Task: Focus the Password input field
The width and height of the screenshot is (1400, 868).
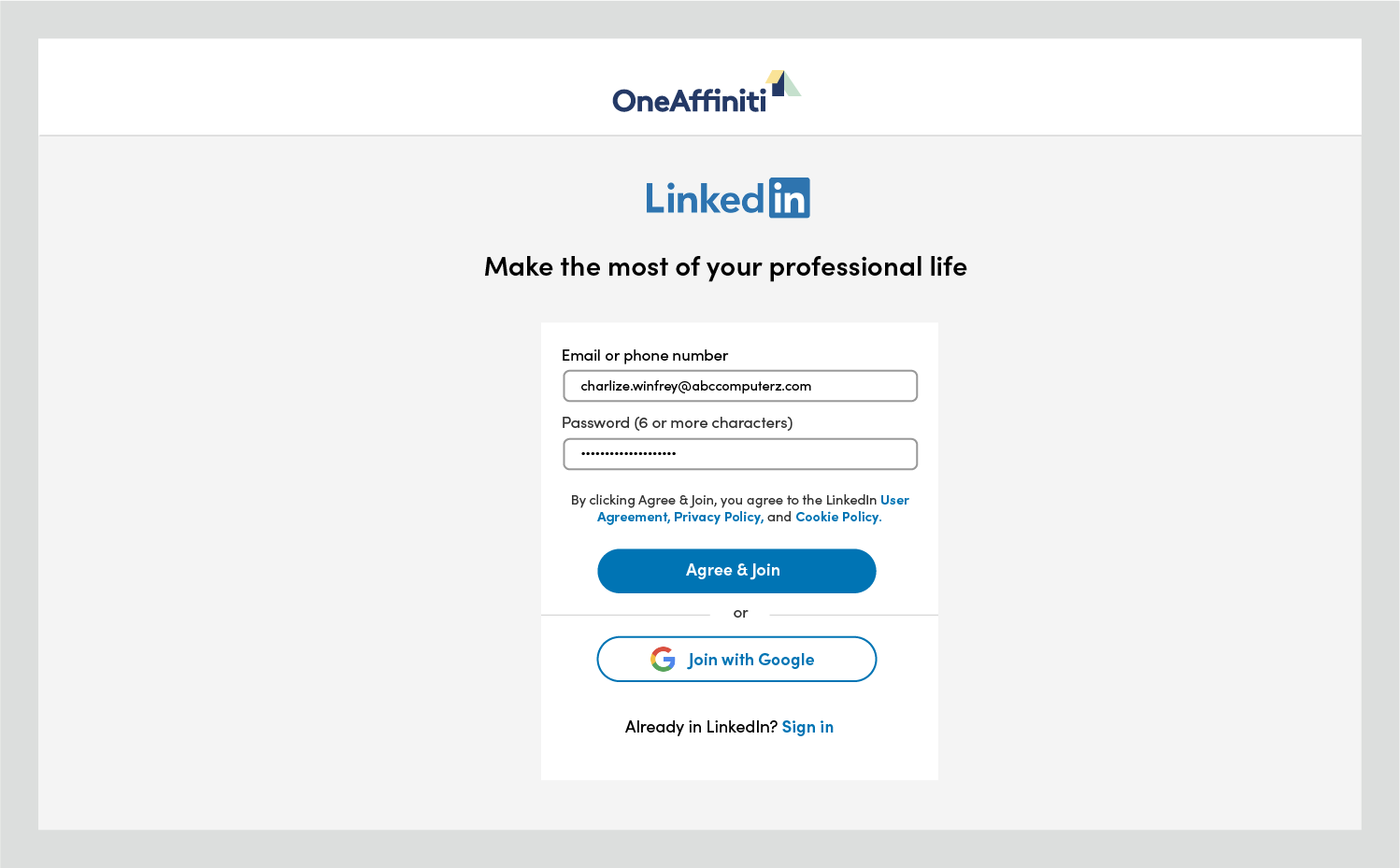Action: (x=740, y=454)
